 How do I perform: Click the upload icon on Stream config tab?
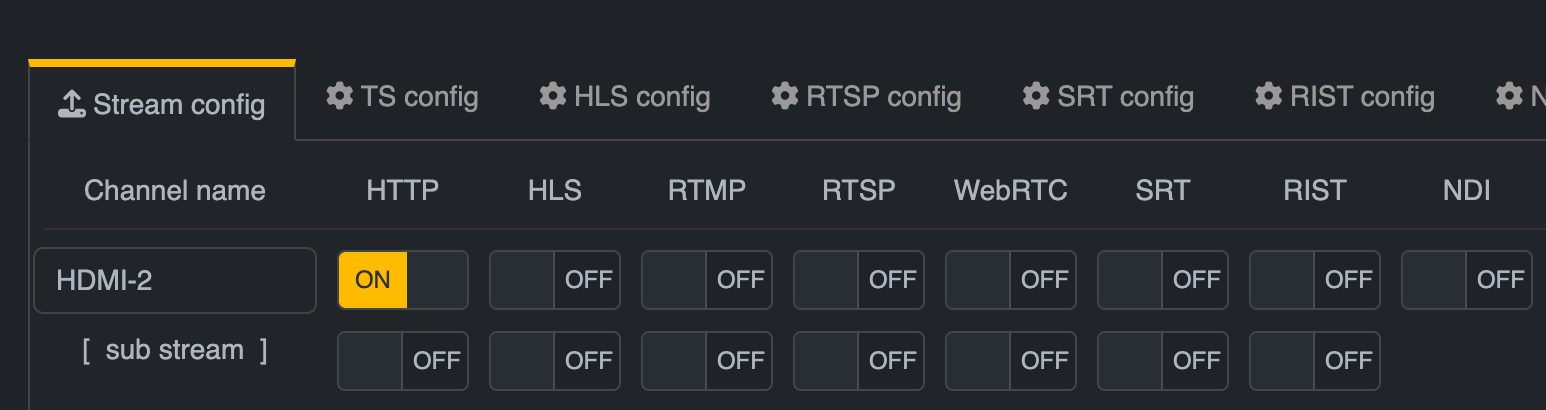(71, 104)
